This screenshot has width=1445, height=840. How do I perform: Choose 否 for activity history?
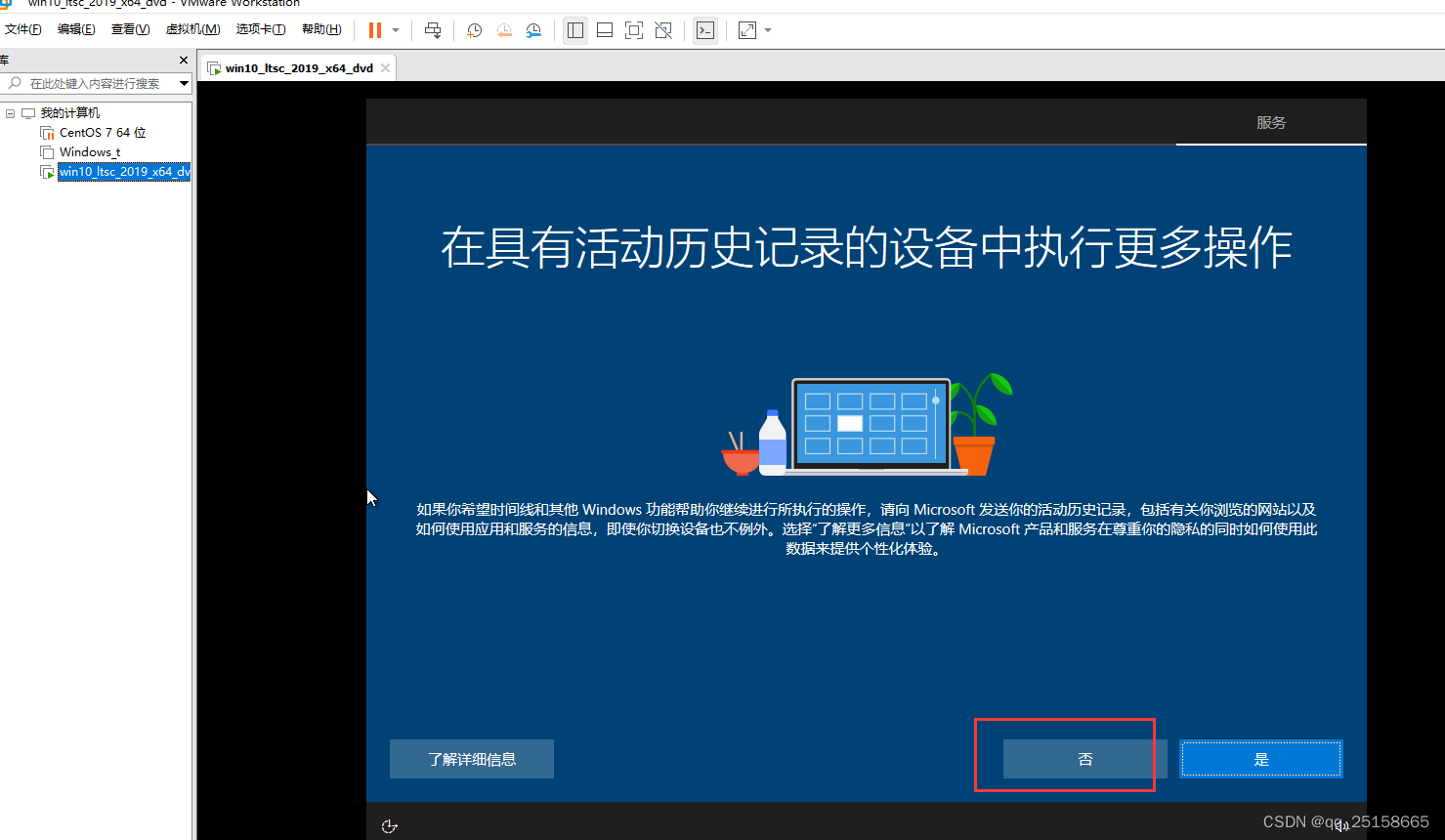click(1085, 759)
